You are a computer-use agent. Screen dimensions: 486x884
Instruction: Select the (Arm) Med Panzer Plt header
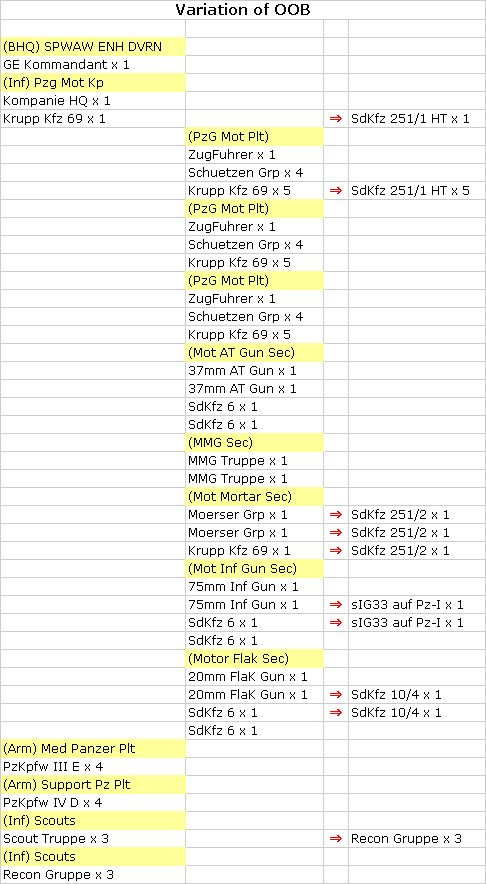click(x=93, y=749)
